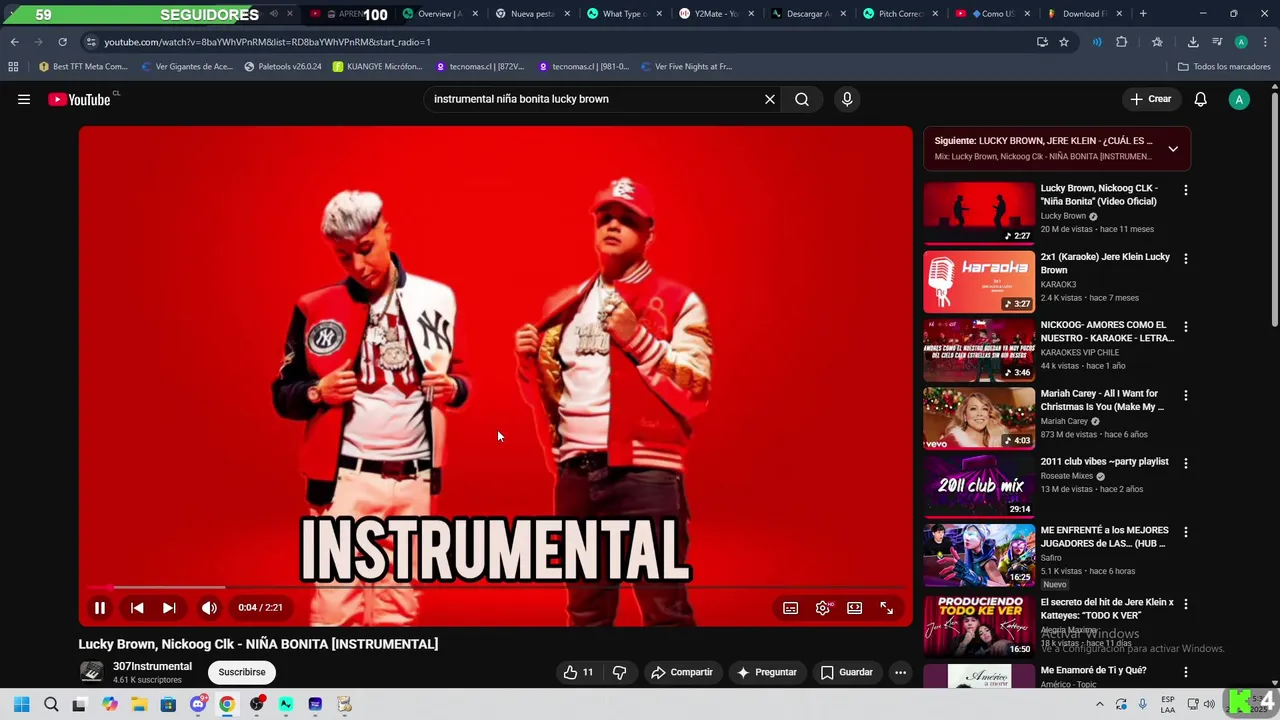
Task: Play the Niña Bonita Video Oficial thumbnail
Action: point(979,212)
